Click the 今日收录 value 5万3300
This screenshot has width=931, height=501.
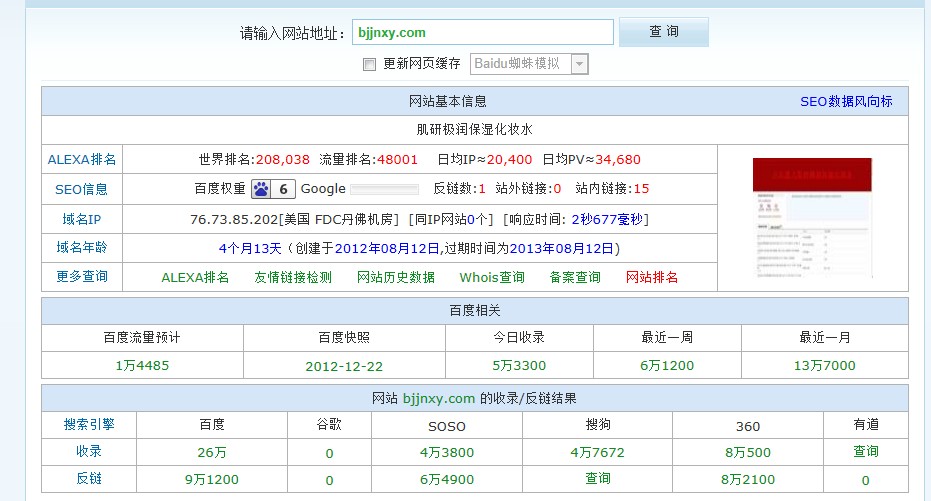click(x=519, y=366)
